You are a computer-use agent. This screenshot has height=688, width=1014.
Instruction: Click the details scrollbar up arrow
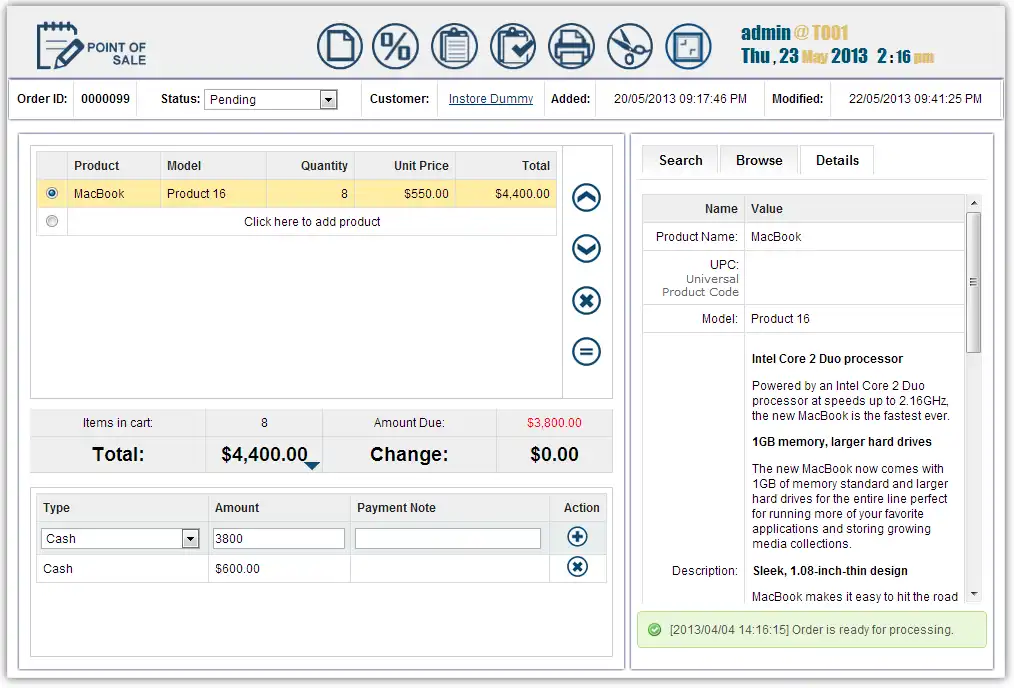[974, 203]
